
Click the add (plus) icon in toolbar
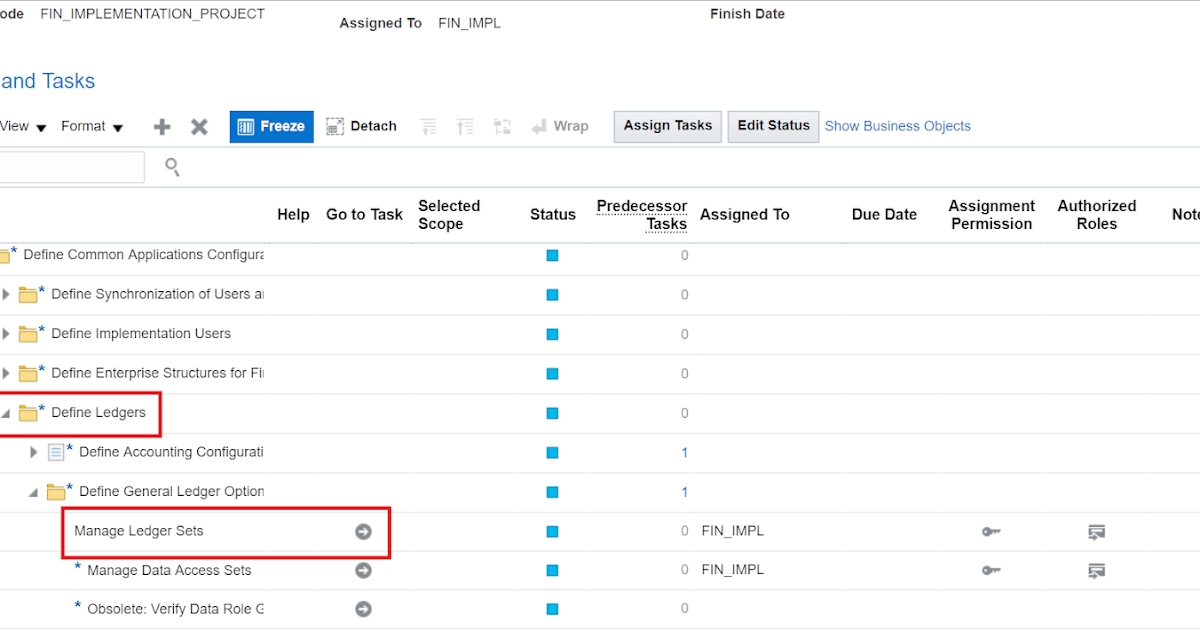tap(162, 127)
